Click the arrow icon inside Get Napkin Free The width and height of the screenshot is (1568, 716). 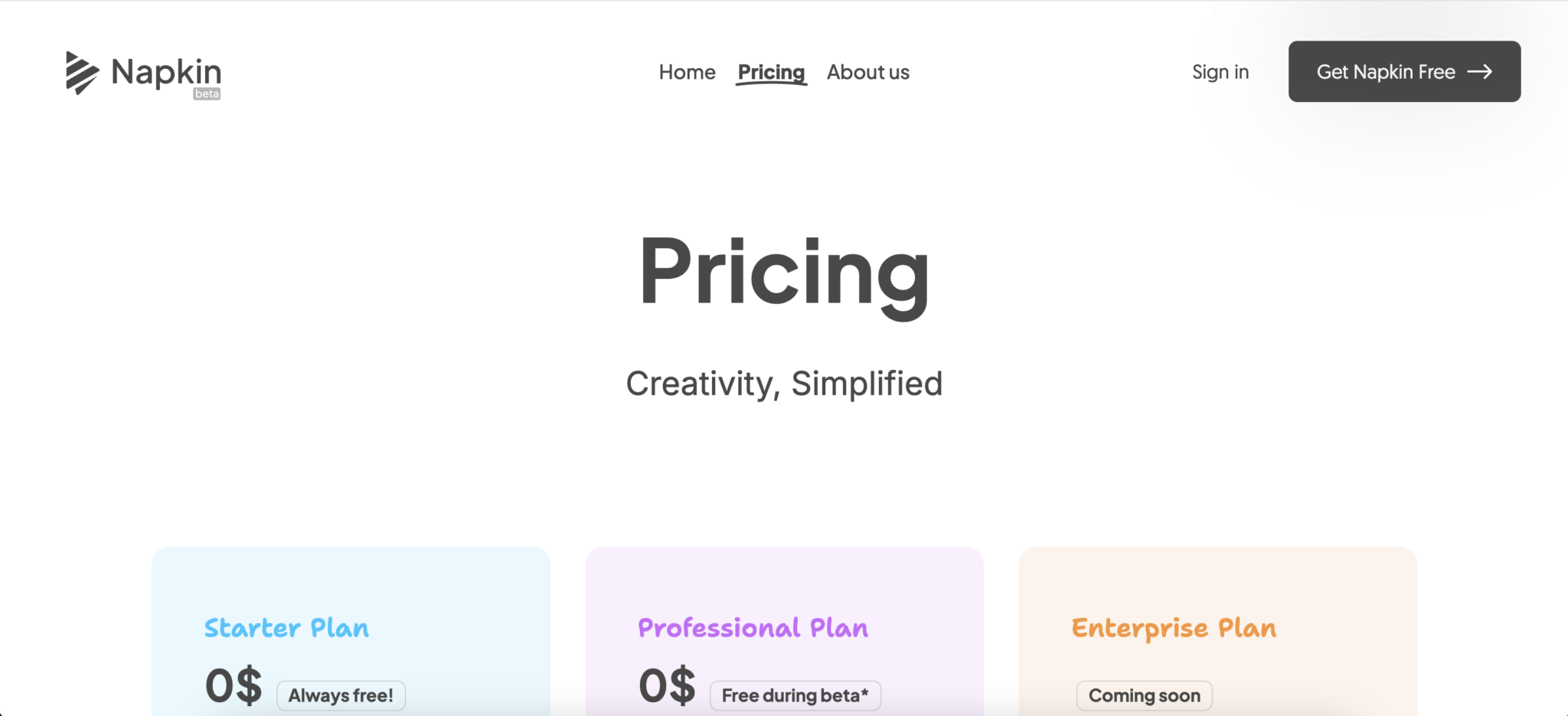1482,71
